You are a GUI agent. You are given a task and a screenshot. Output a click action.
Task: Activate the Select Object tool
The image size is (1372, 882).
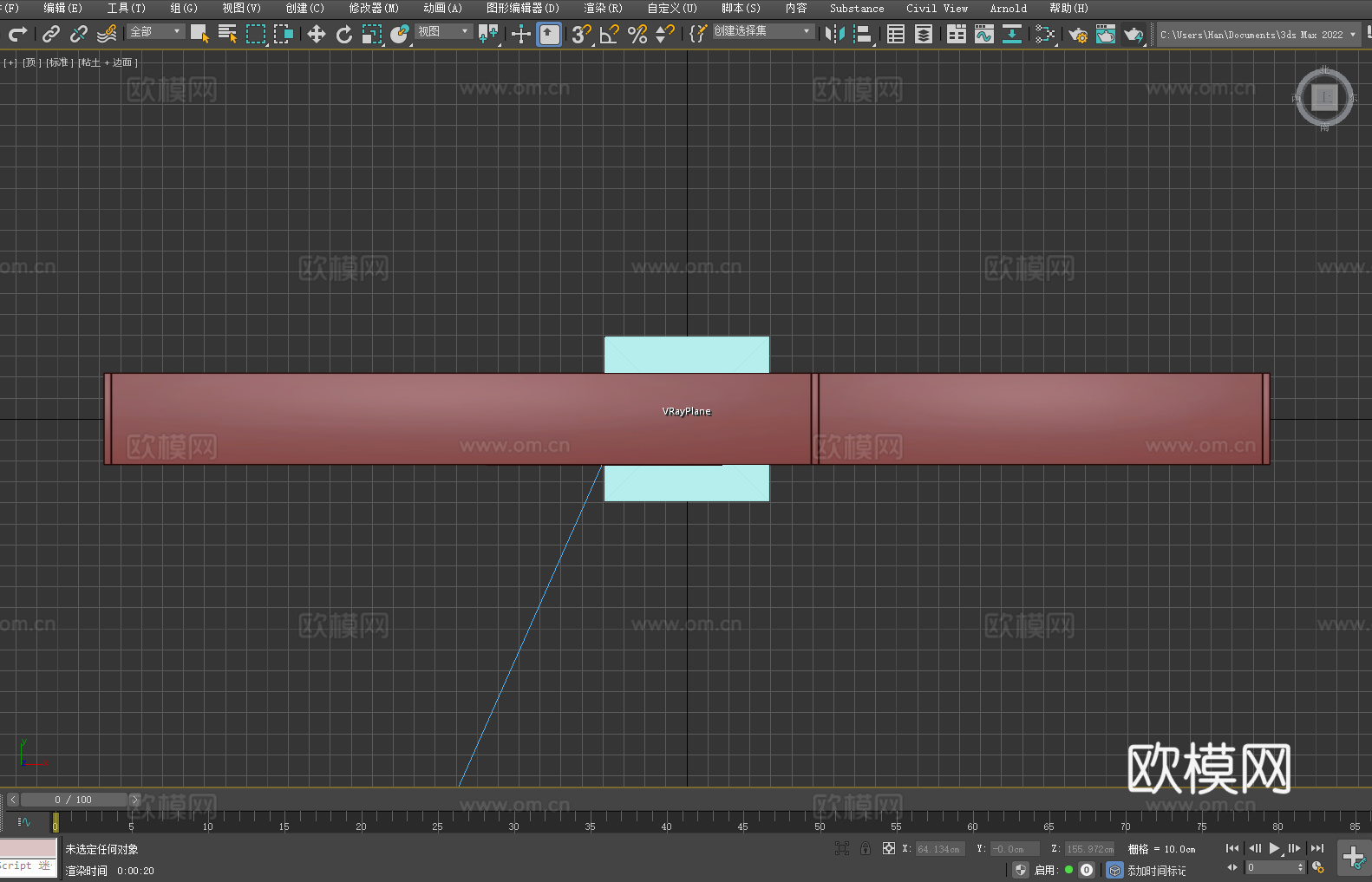pyautogui.click(x=199, y=34)
